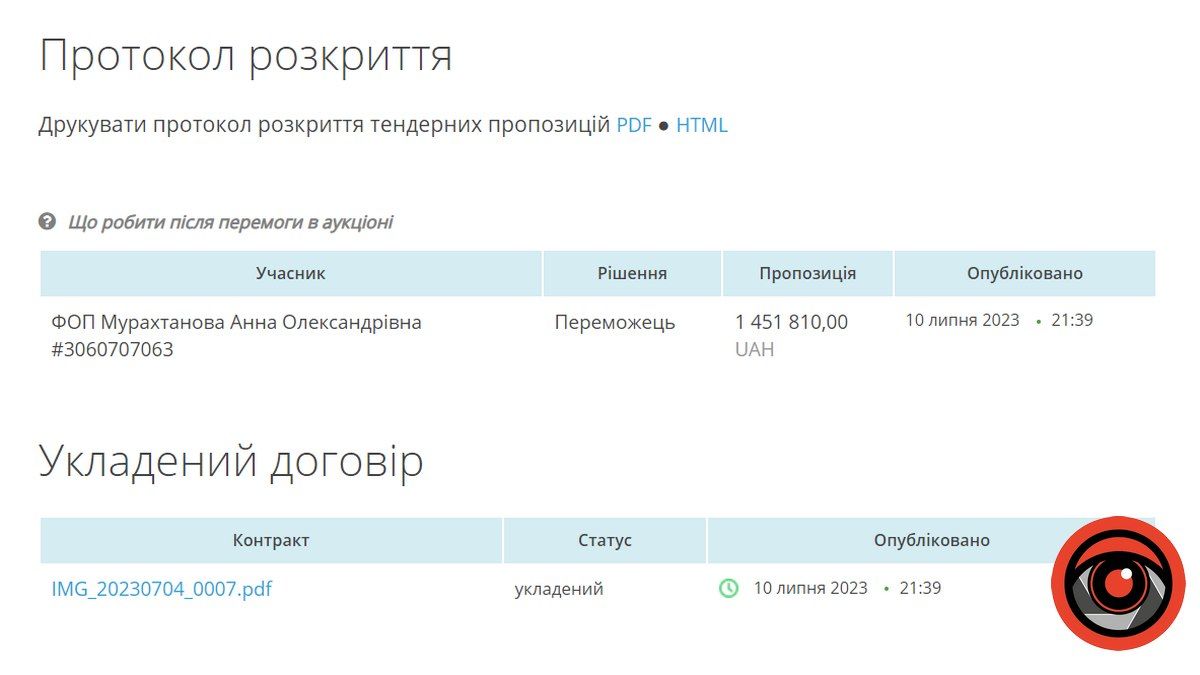This screenshot has width=1200, height=675.
Task: Click the 'Контракт' column header
Action: [x=270, y=539]
